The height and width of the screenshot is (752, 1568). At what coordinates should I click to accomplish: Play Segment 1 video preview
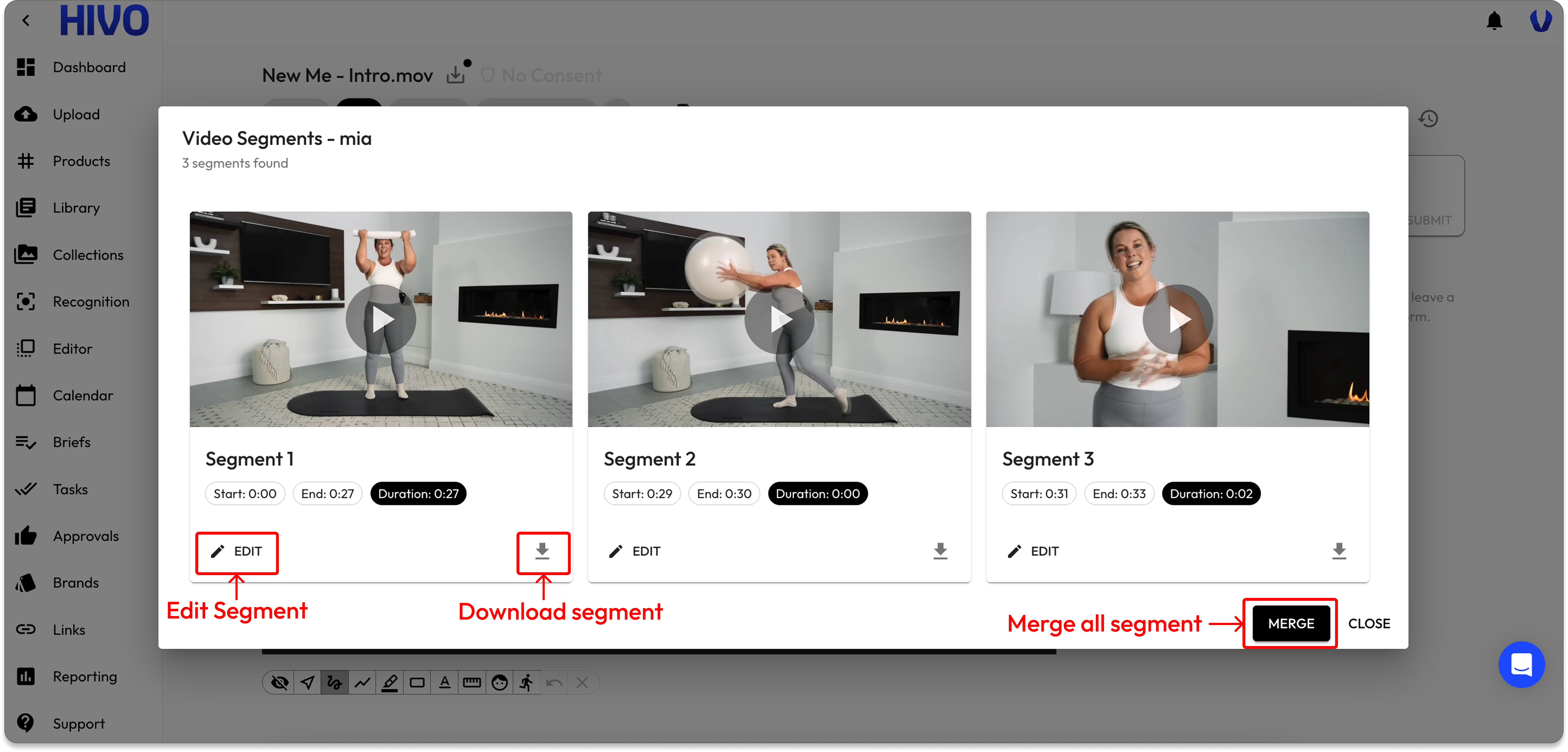pyautogui.click(x=381, y=319)
